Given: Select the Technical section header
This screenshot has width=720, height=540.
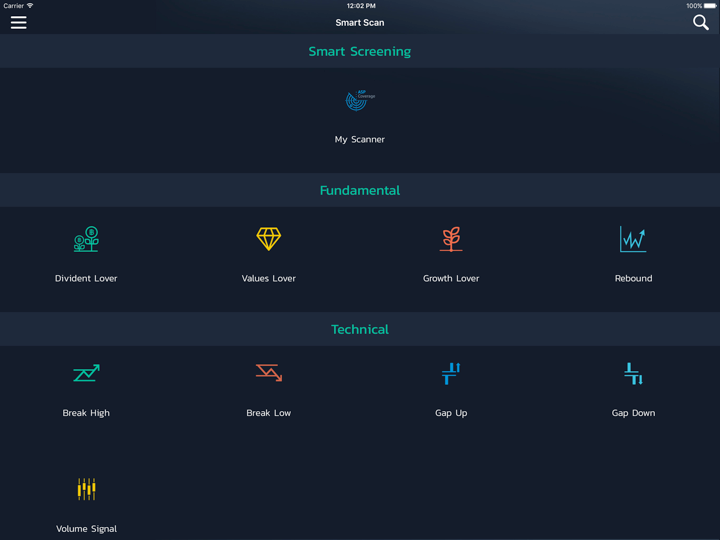Looking at the screenshot, I should tap(359, 329).
